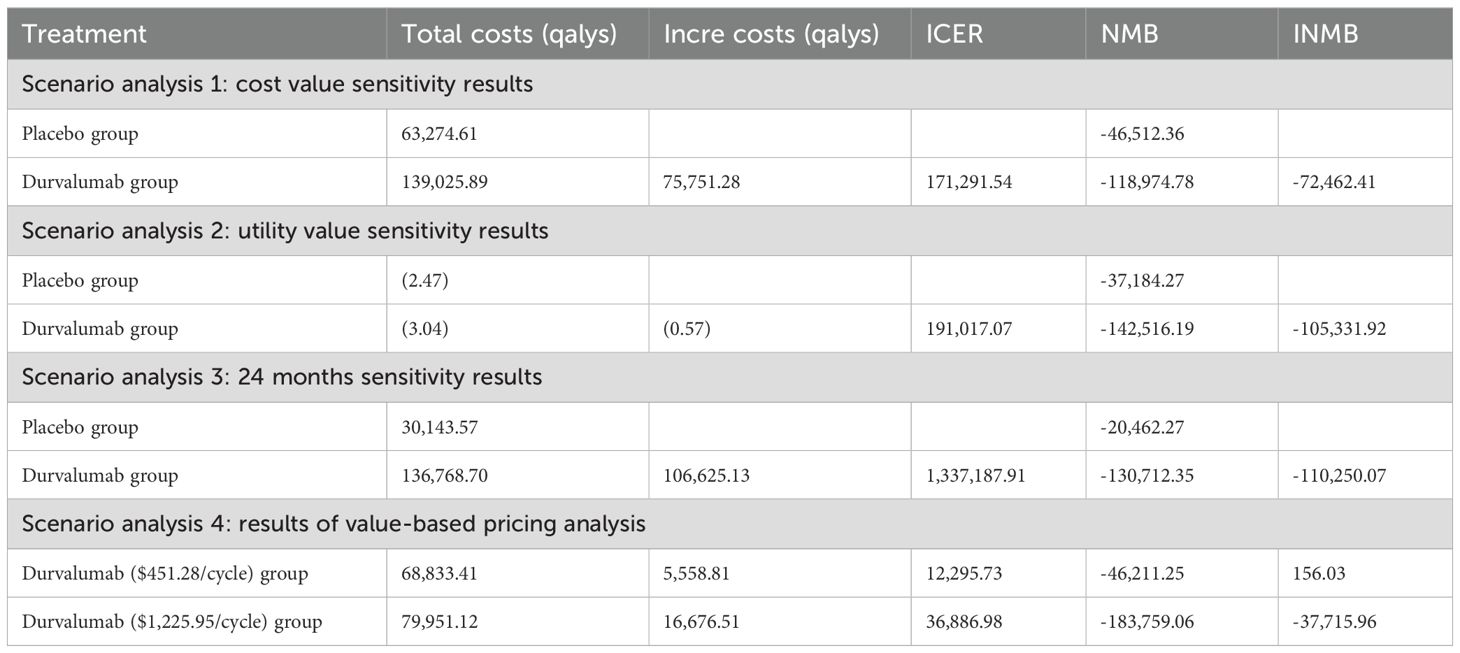Select the (0.57) incremental qalys cell
Screen dimensions: 1460x653
pos(686,329)
